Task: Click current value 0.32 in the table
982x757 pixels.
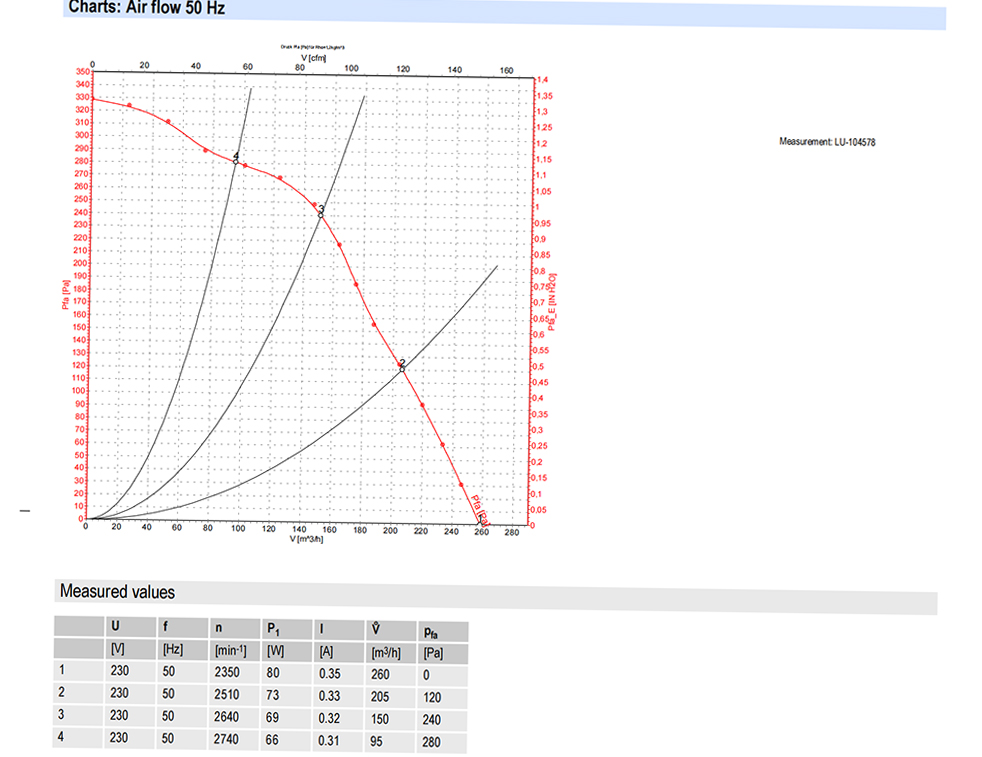Action: [329, 718]
